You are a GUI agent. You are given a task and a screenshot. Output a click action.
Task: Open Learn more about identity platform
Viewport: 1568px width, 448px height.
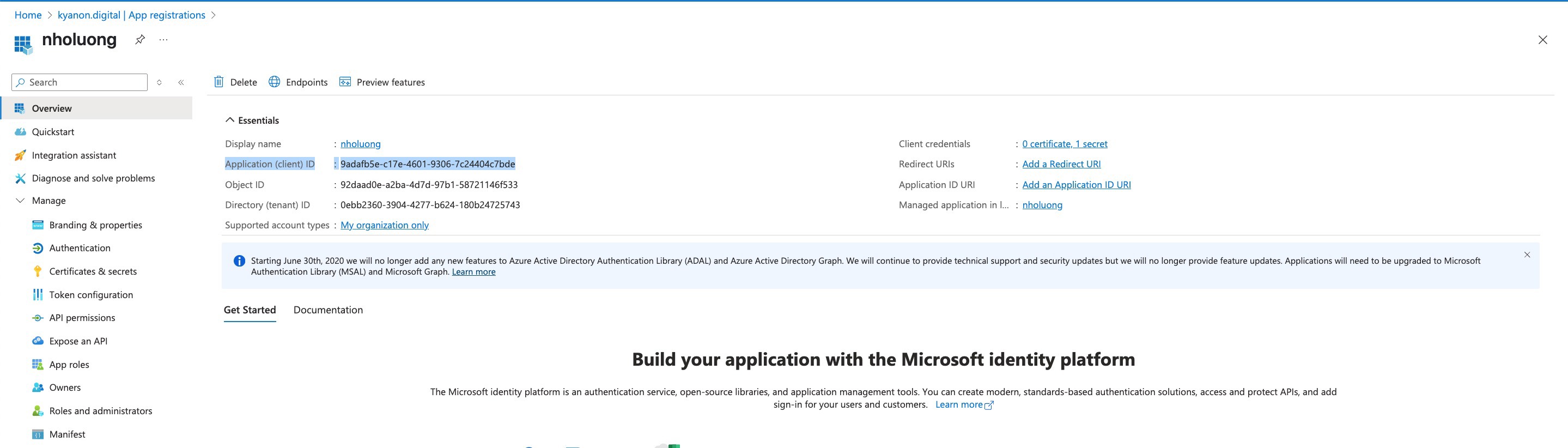point(964,405)
